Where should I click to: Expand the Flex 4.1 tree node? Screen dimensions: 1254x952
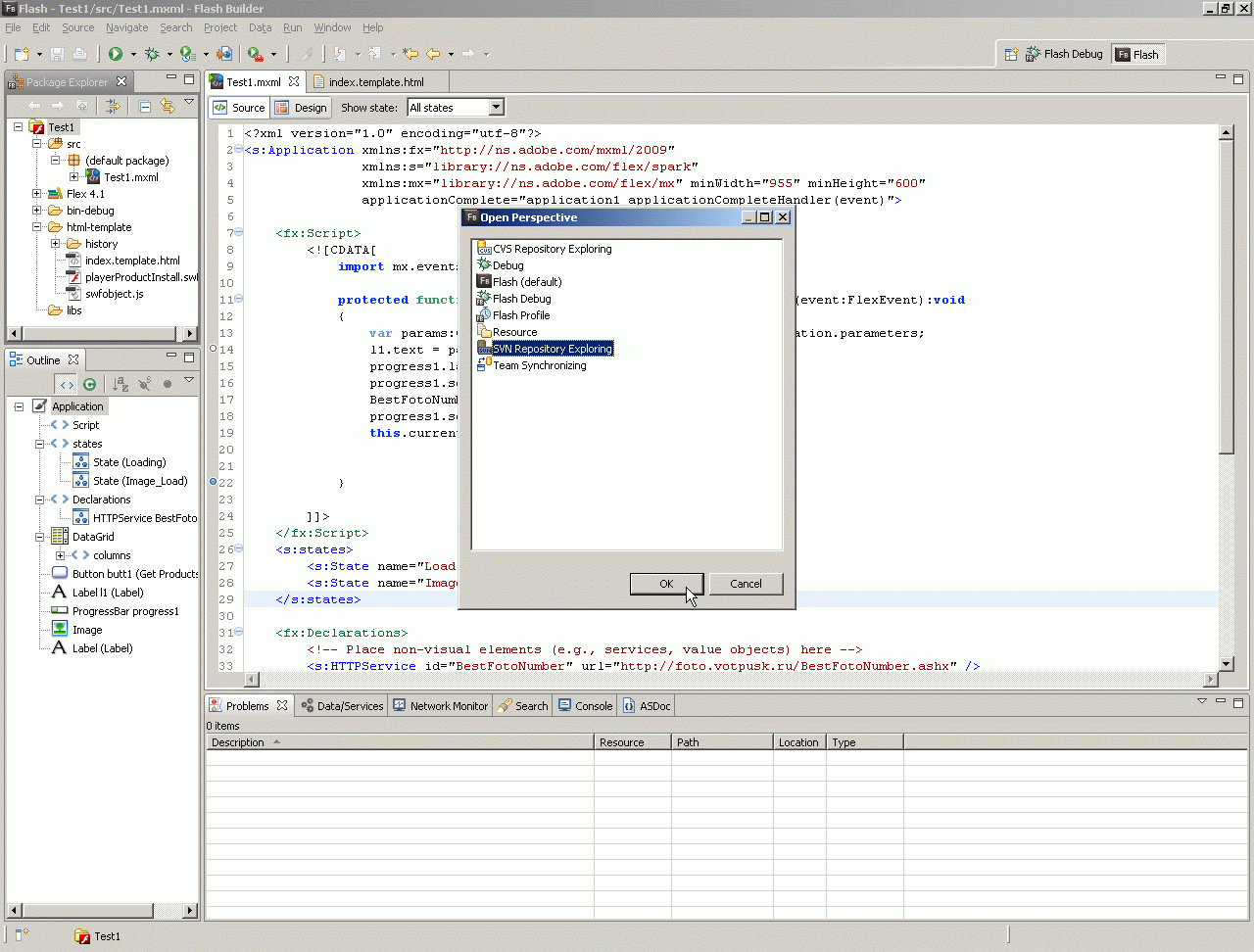point(37,194)
